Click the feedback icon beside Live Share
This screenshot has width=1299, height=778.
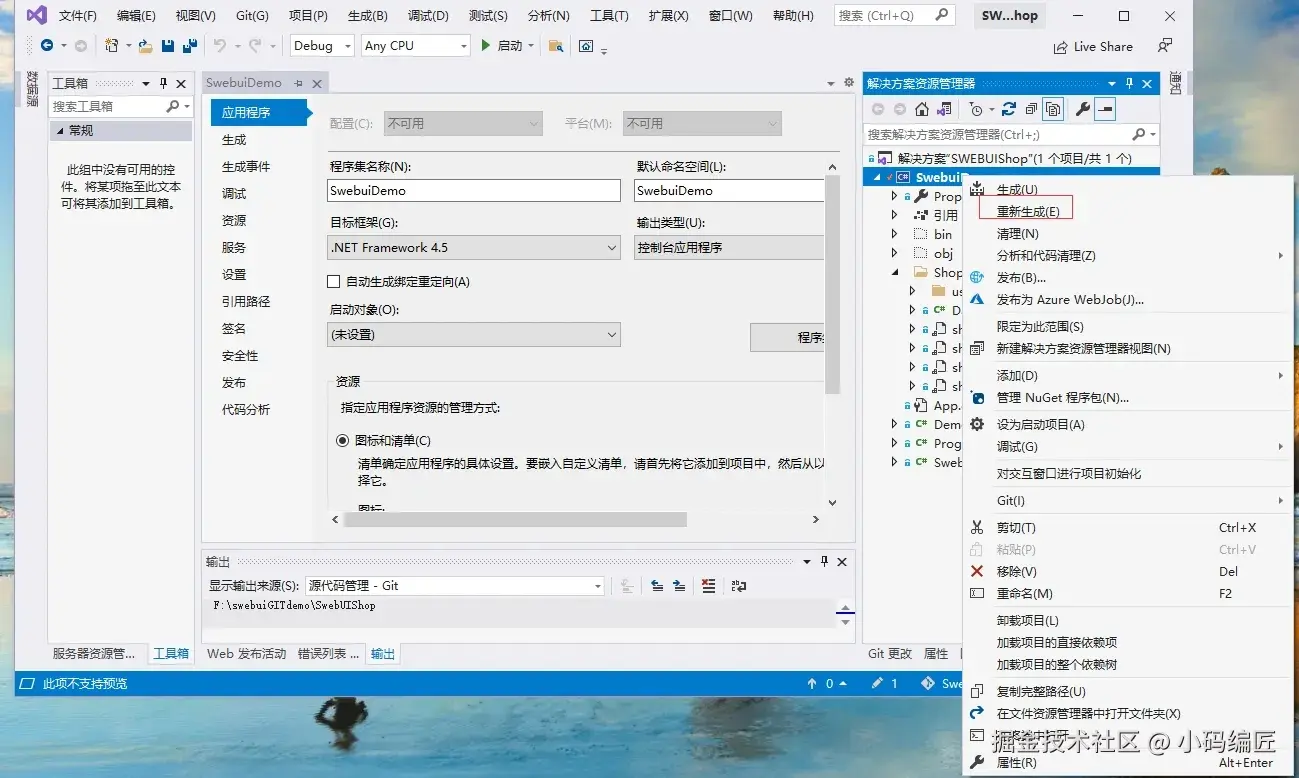[x=1164, y=46]
